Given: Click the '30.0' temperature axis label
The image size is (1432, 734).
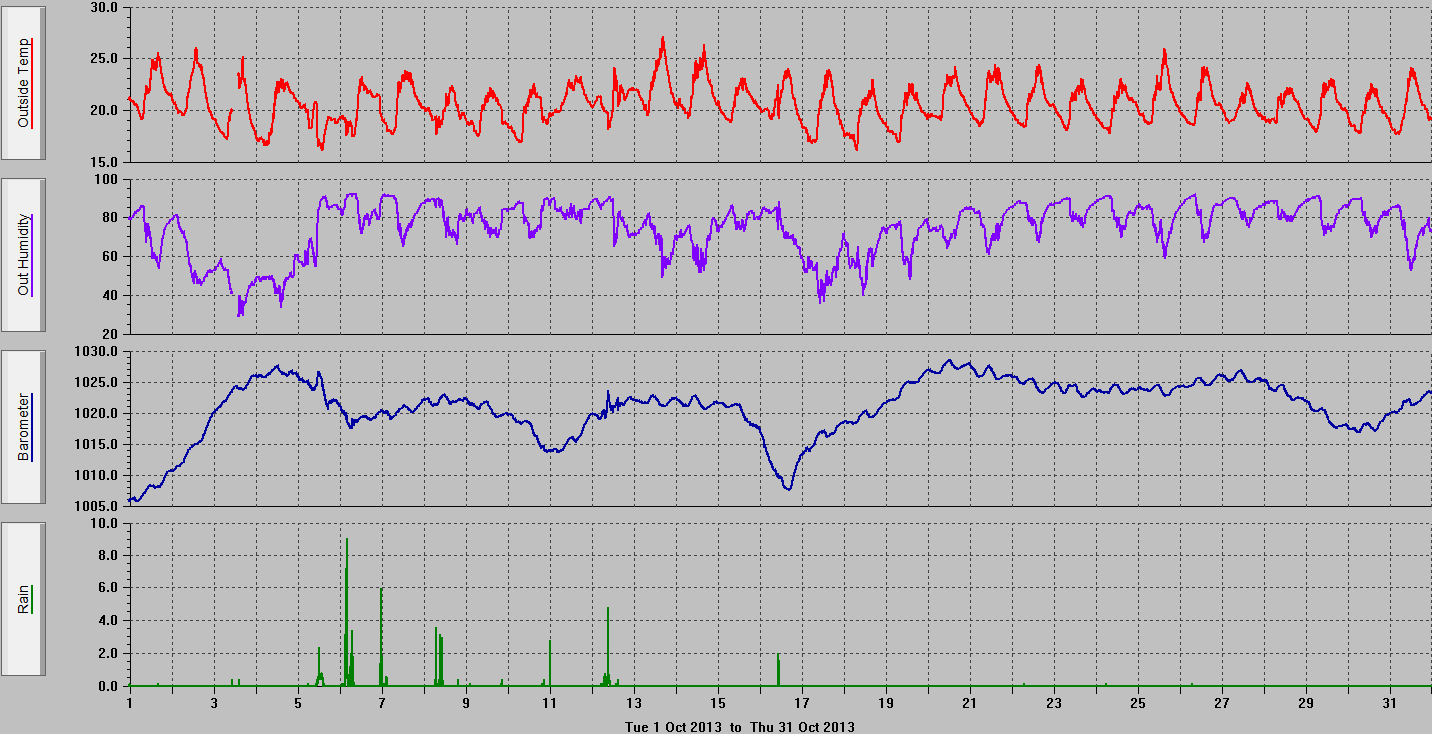Looking at the screenshot, I should click(x=104, y=7).
